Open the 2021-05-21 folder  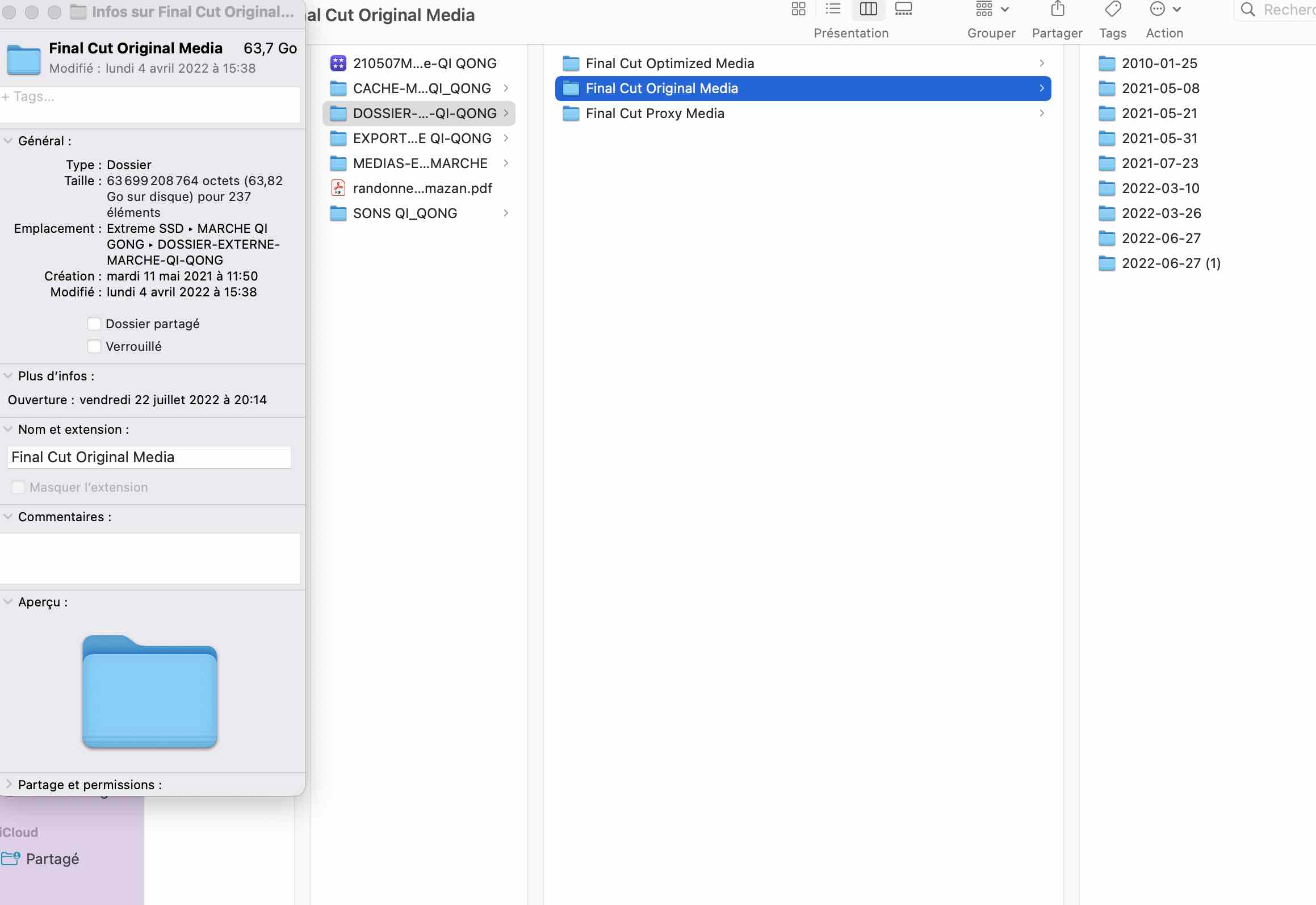pos(1159,114)
